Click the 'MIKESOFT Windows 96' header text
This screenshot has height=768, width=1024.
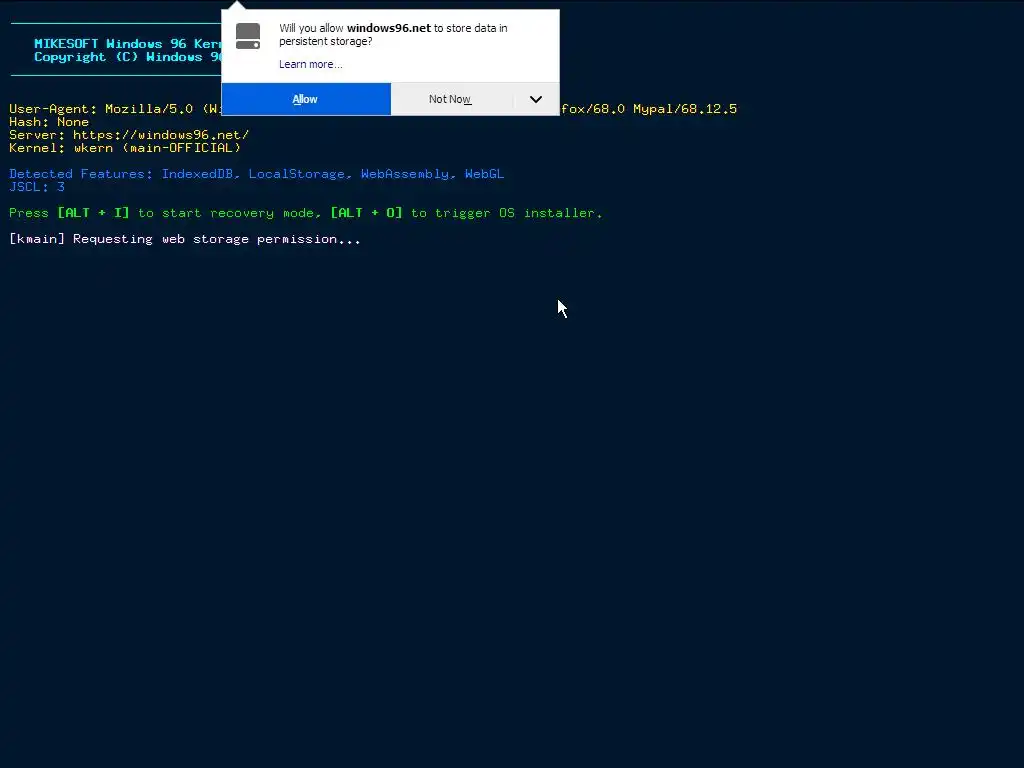coord(128,44)
